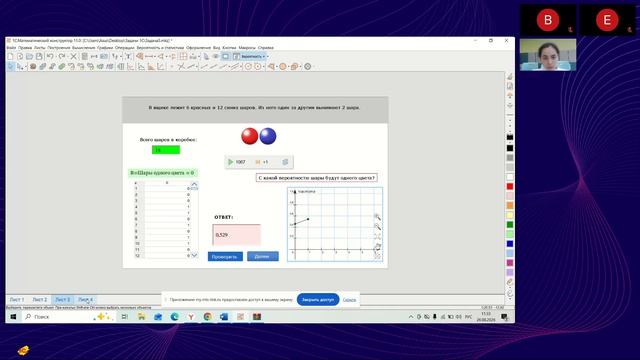Click participant B avatar tile

pos(548,20)
